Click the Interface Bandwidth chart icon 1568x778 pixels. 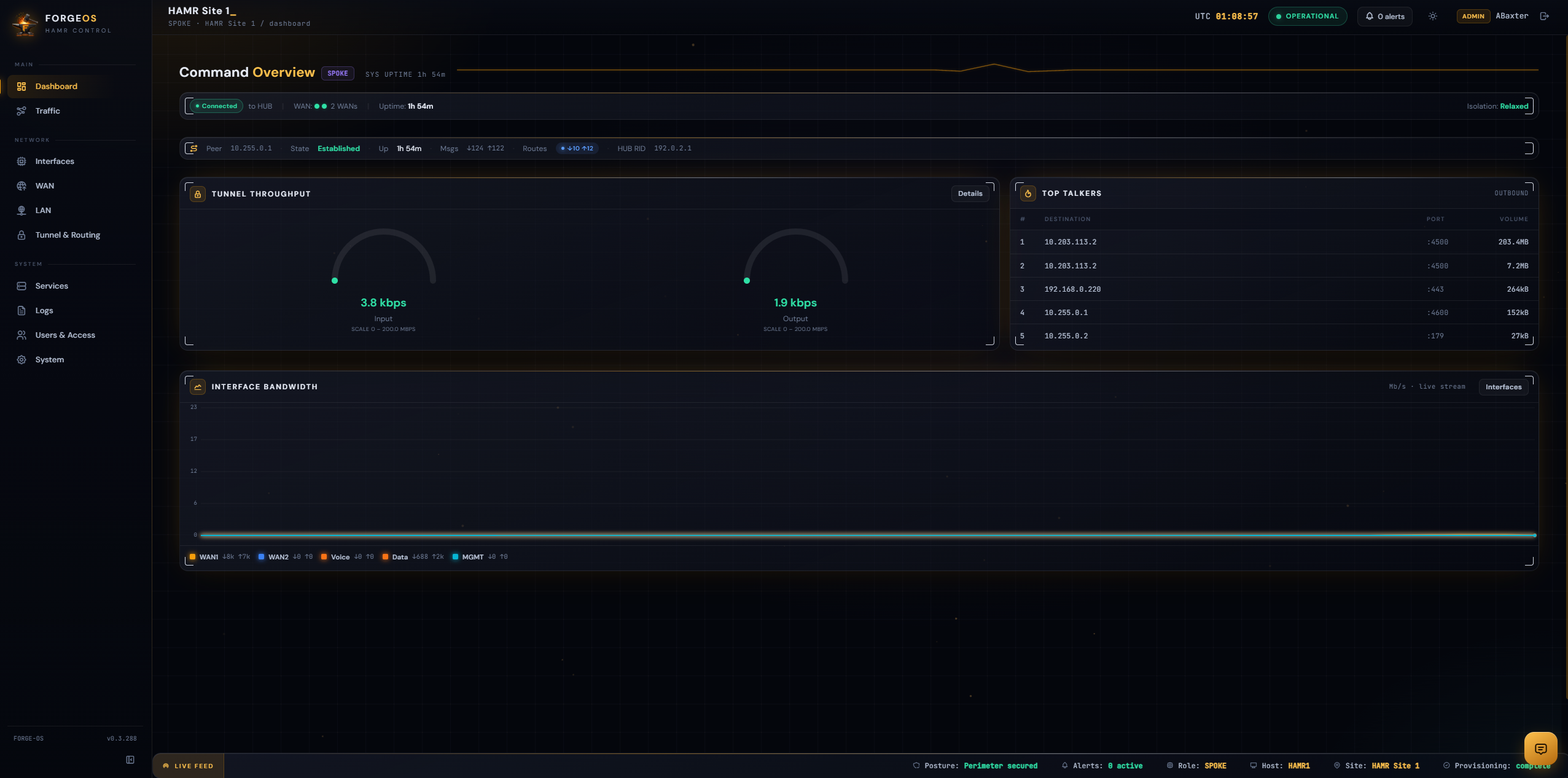[x=198, y=387]
